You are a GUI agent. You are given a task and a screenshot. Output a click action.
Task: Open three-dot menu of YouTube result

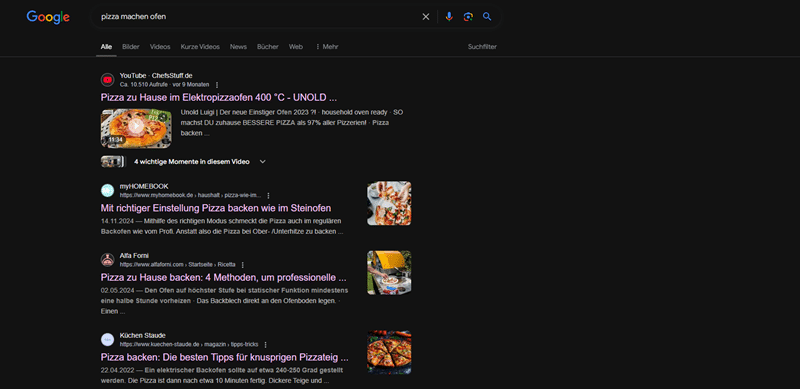(x=217, y=85)
